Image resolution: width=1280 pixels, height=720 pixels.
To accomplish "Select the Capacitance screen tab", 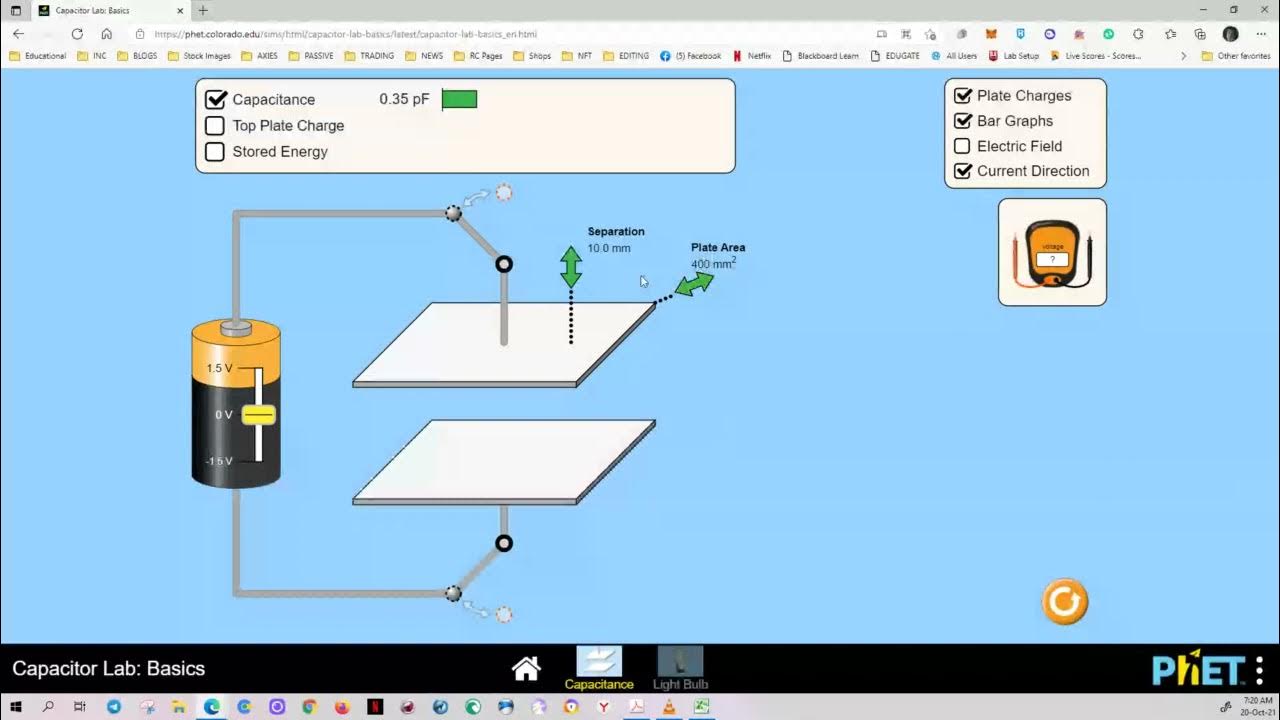I will pos(599,668).
